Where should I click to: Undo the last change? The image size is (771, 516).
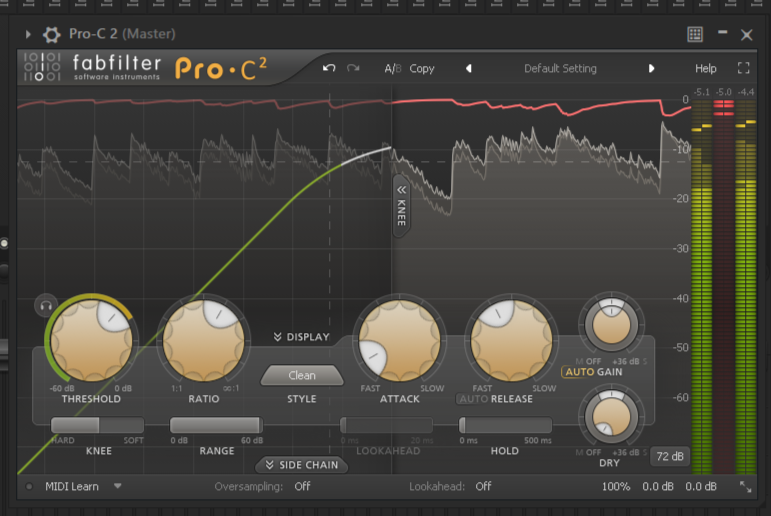click(x=329, y=68)
